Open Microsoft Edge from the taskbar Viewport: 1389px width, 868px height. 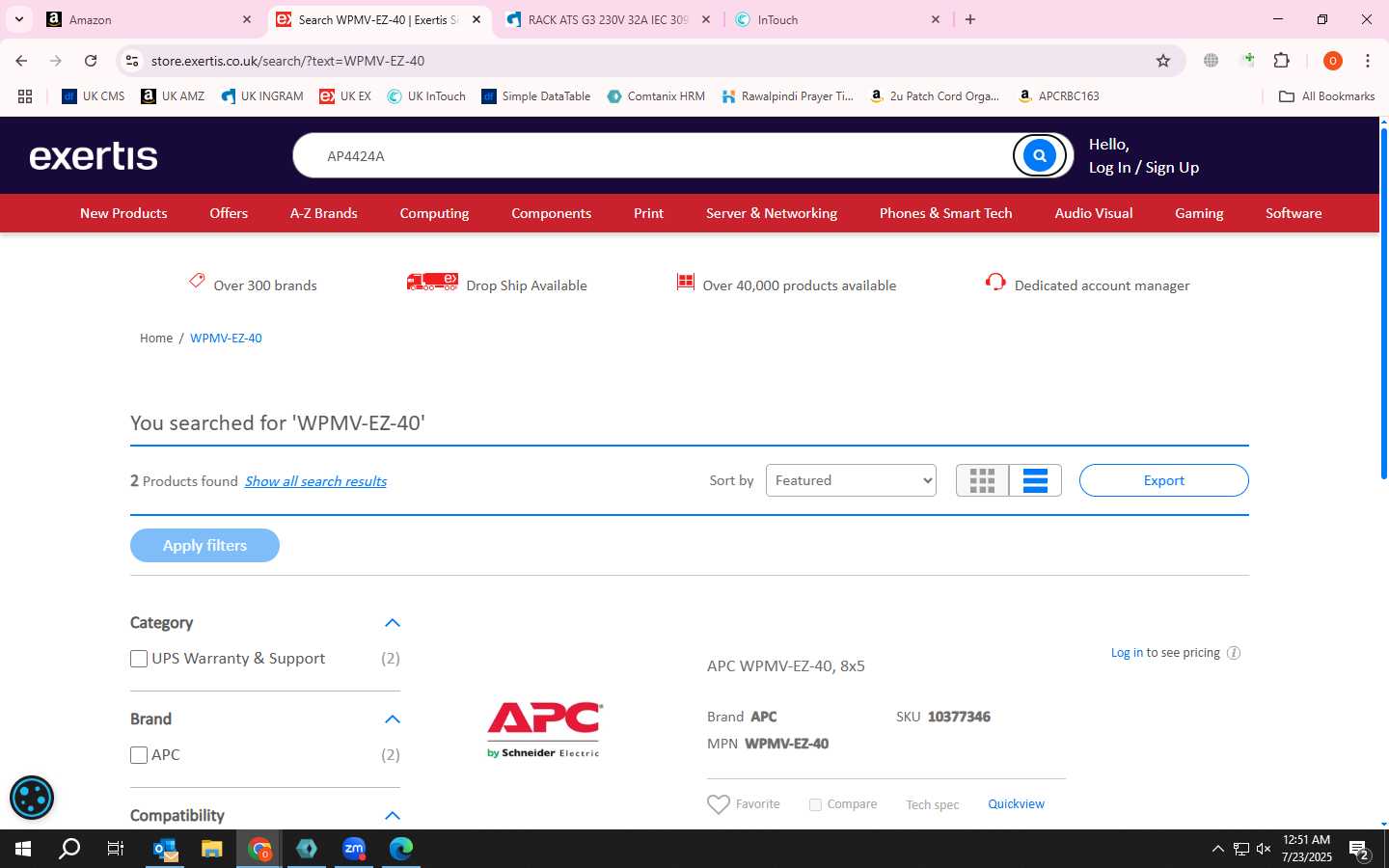pos(401,849)
